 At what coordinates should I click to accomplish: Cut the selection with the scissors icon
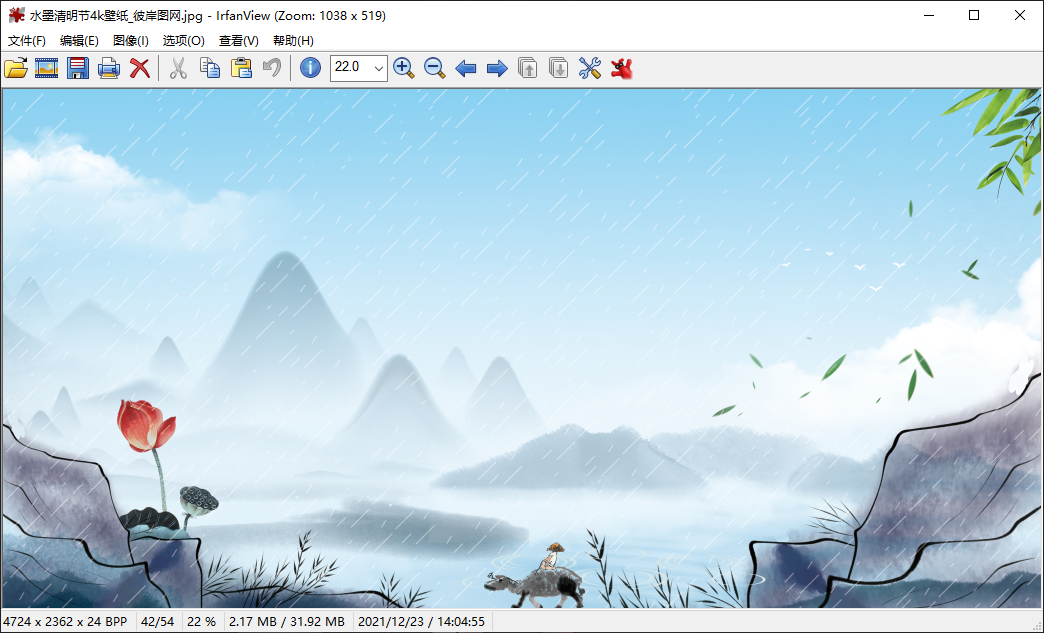pyautogui.click(x=178, y=68)
